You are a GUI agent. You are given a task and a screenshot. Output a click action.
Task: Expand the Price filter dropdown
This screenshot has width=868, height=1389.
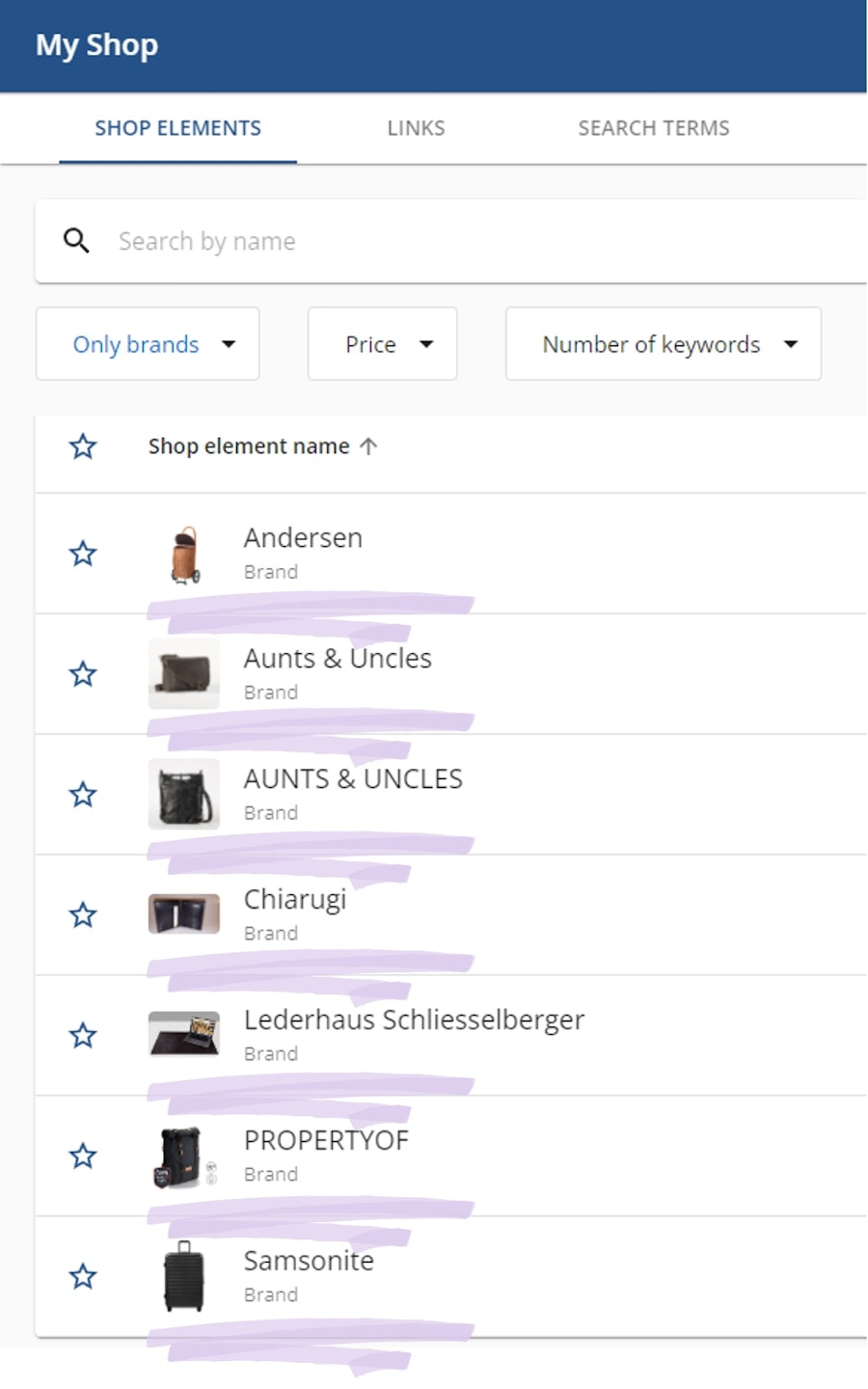click(382, 344)
